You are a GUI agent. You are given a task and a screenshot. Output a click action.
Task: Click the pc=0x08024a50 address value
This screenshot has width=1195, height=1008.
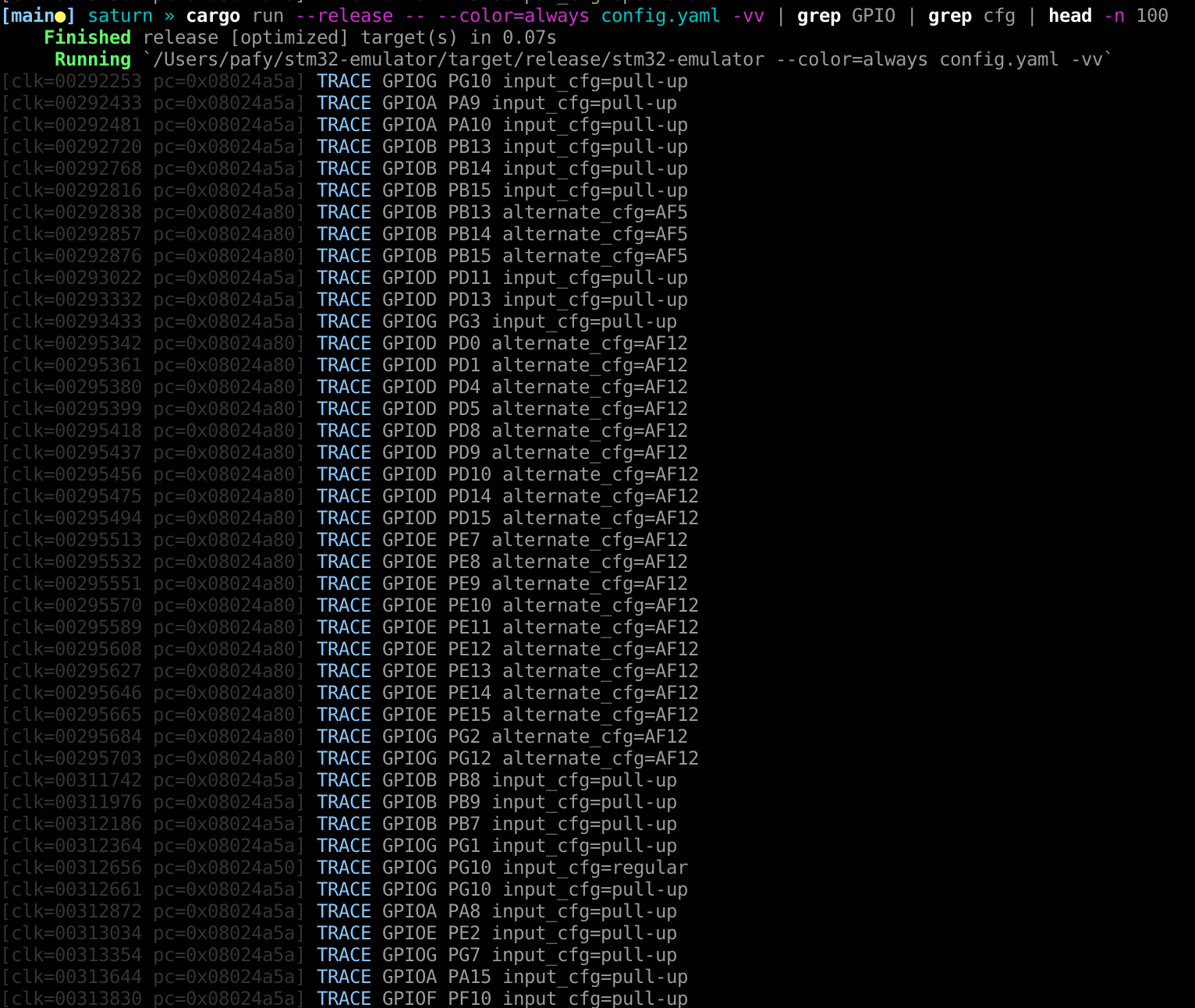click(x=224, y=868)
